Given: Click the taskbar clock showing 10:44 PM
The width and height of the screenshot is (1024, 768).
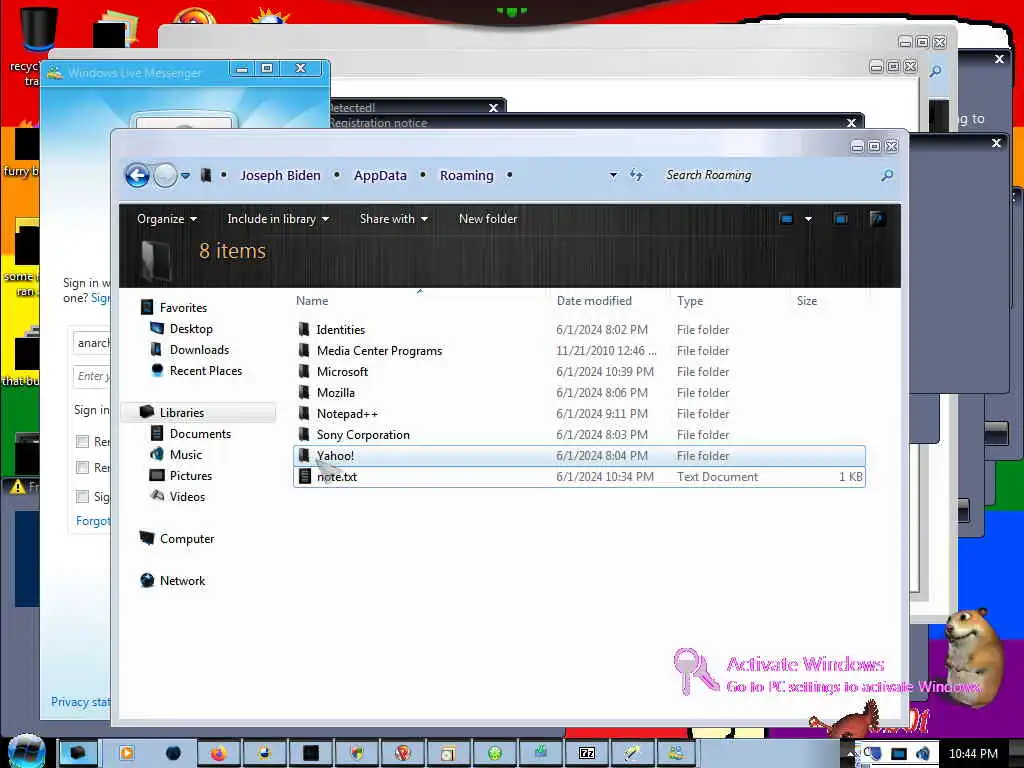Looking at the screenshot, I should coord(973,754).
